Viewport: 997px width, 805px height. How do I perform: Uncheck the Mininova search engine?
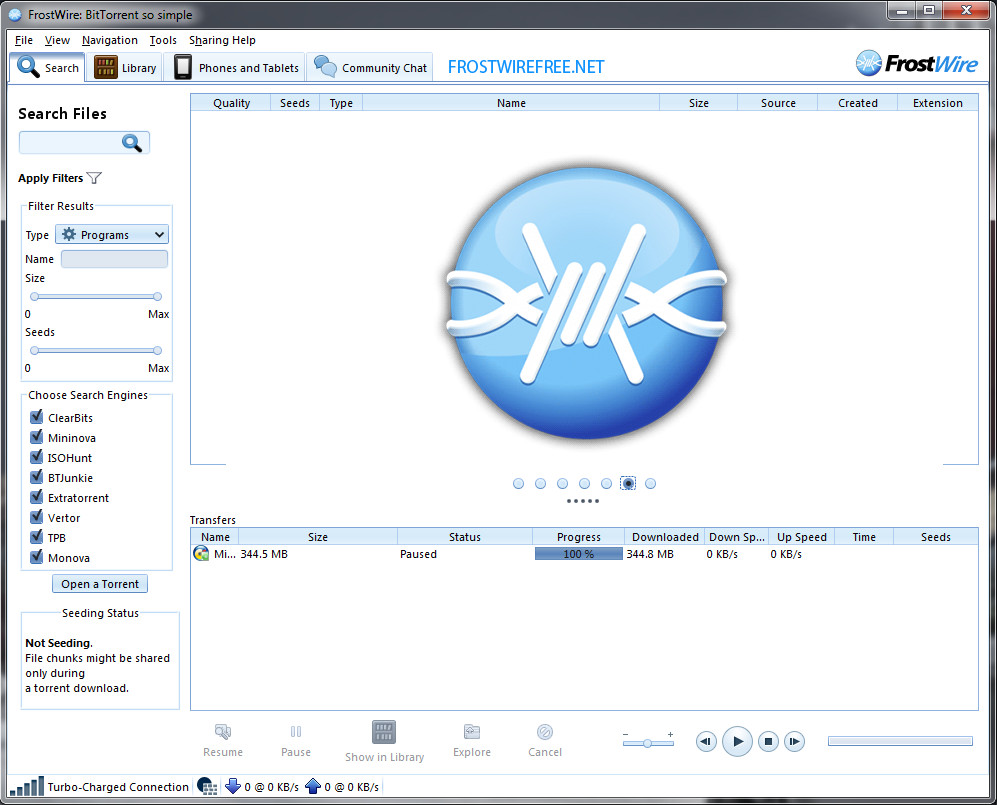point(36,437)
